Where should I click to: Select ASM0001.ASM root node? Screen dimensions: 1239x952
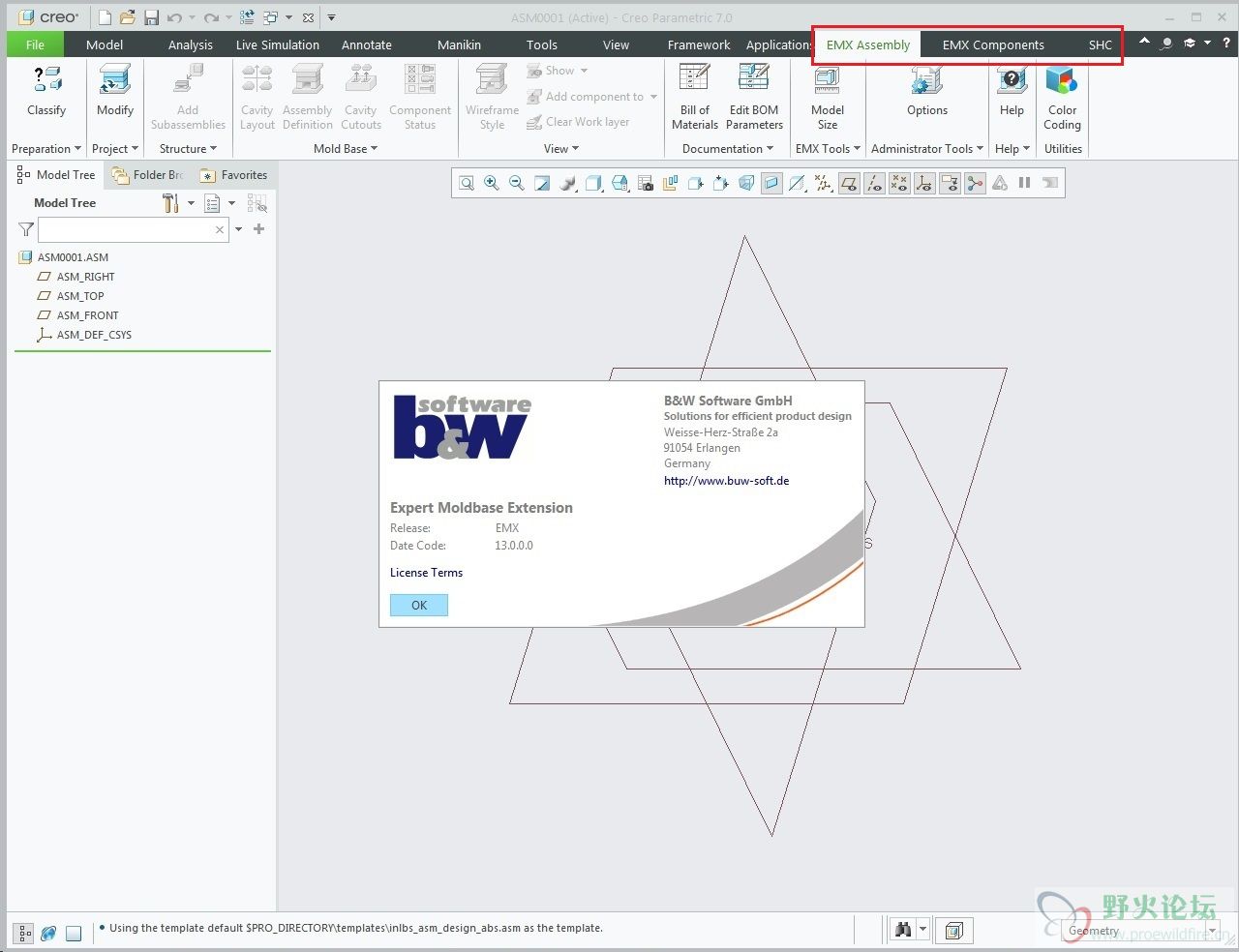64,257
